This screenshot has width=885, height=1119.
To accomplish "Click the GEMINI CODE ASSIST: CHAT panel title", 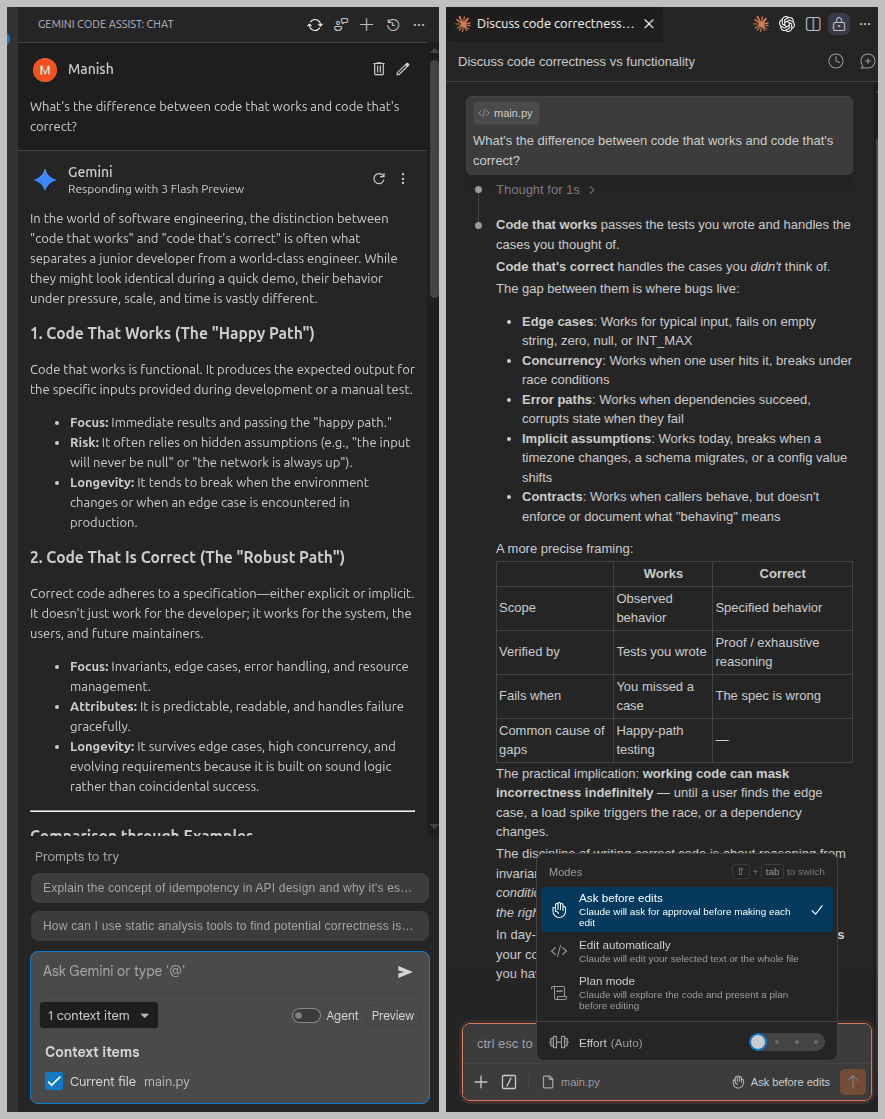I will tap(106, 24).
